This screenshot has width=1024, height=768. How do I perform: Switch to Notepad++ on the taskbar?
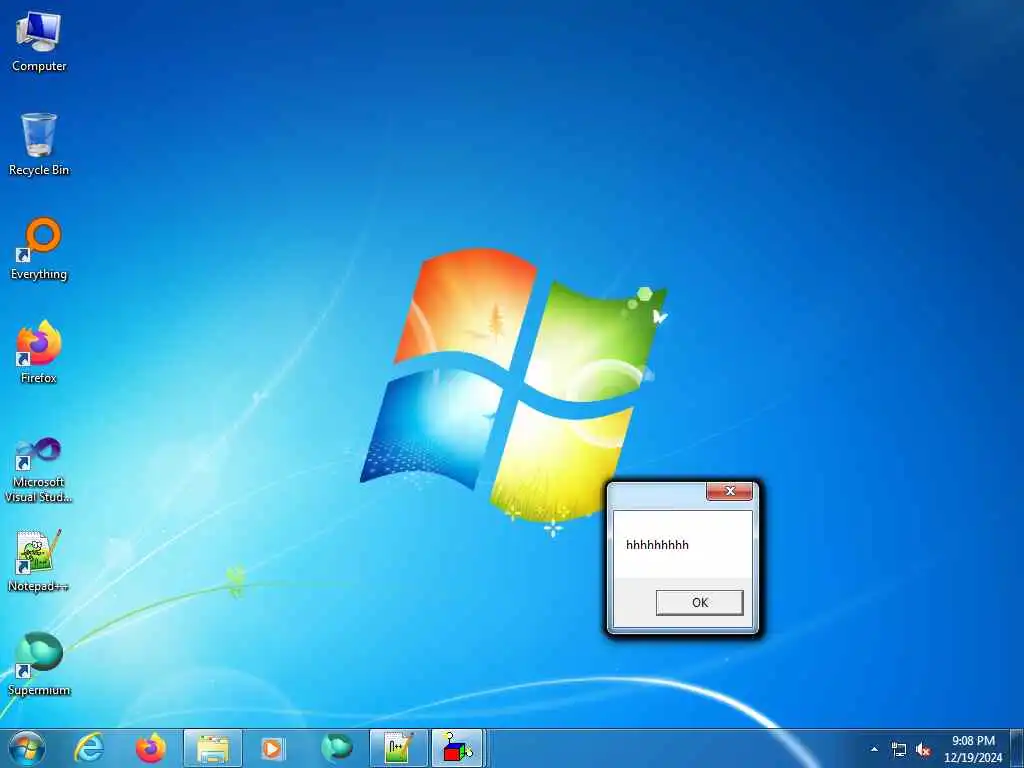coord(398,748)
